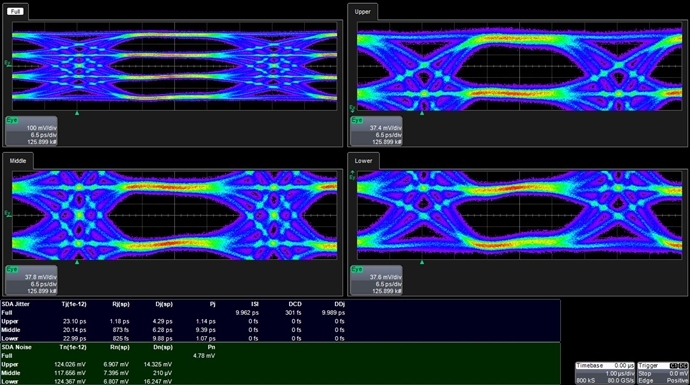This screenshot has height=385, width=690.
Task: Switch to the Full eye tab
Action: coord(15,11)
